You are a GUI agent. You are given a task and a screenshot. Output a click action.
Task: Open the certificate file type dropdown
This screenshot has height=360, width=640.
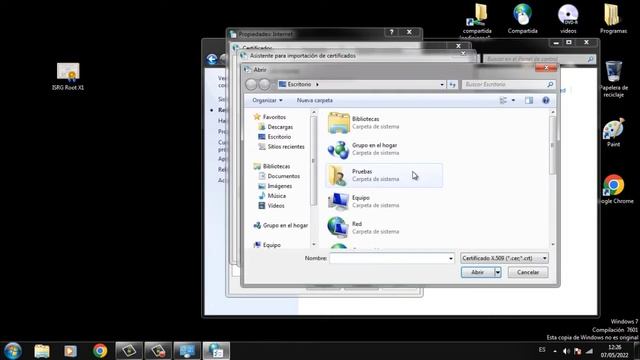(x=504, y=258)
